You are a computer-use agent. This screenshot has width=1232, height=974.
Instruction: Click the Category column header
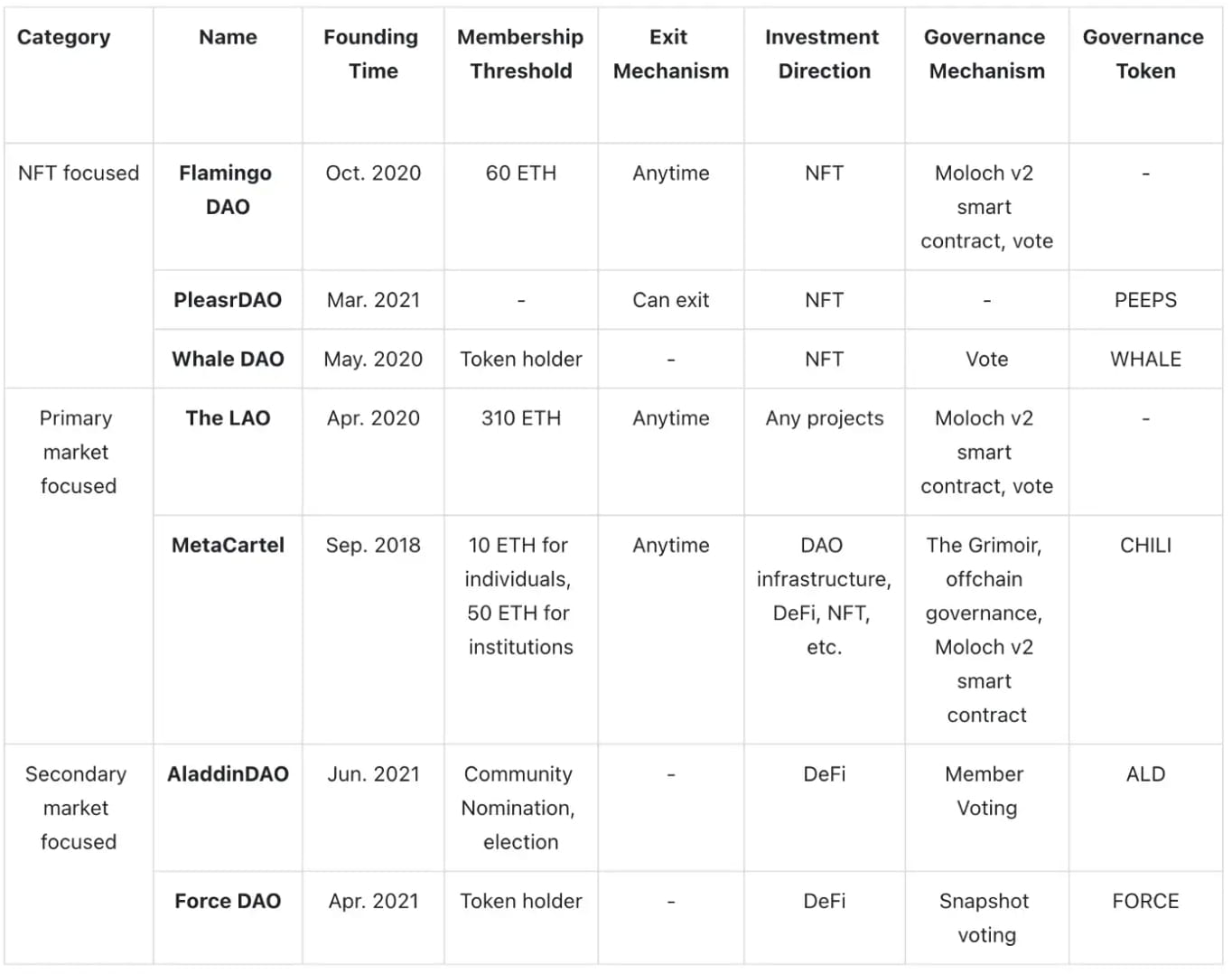click(x=63, y=37)
